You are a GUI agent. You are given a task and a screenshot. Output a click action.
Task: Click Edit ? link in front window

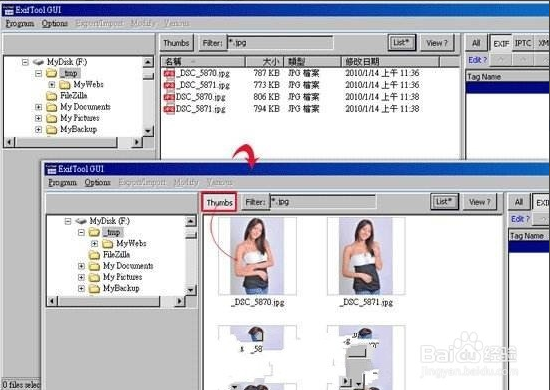tap(520, 219)
